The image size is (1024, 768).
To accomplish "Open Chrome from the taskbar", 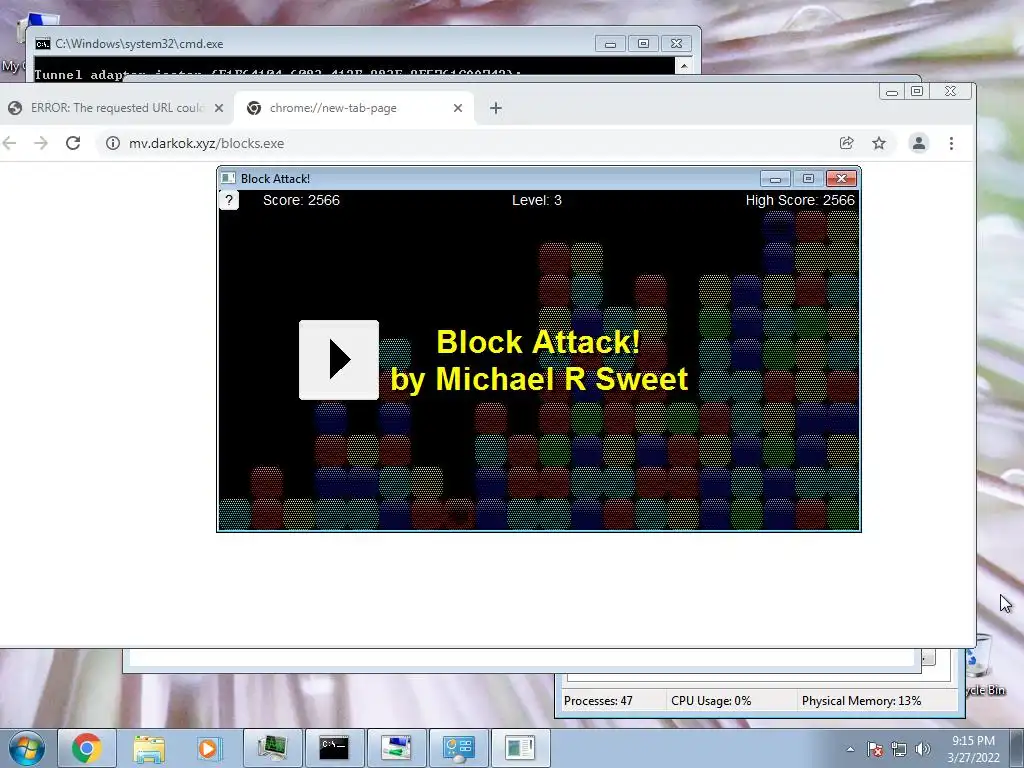I will pyautogui.click(x=86, y=748).
